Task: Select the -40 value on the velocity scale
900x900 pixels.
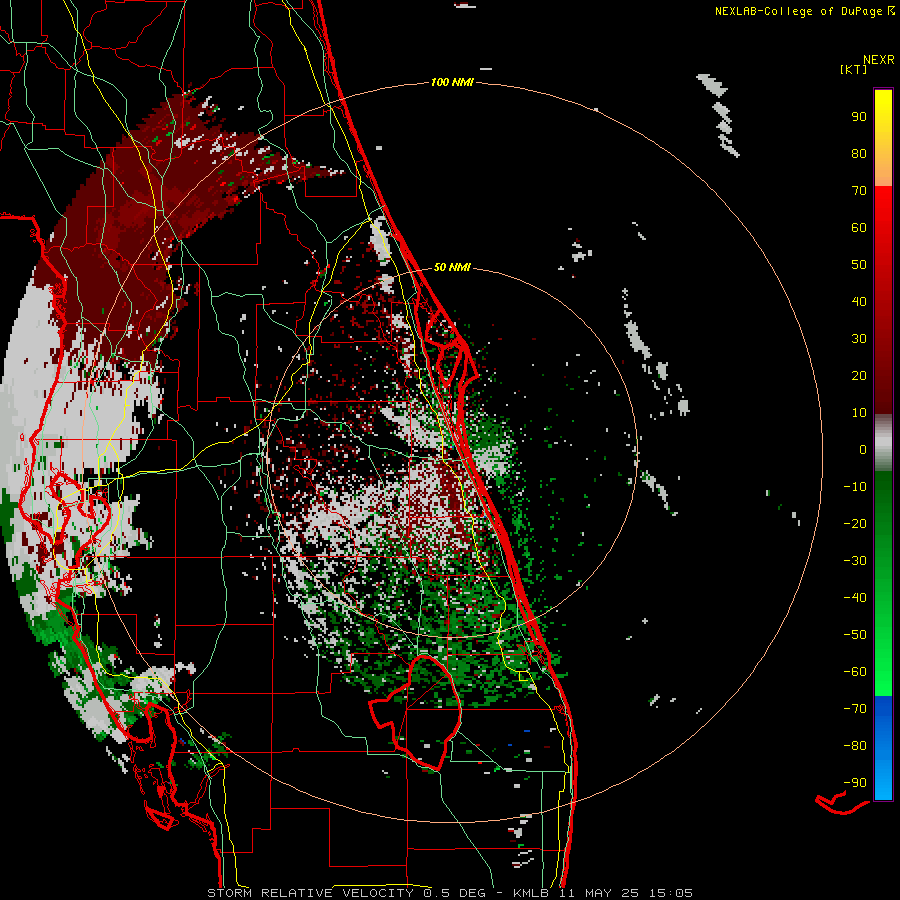Action: click(x=855, y=598)
